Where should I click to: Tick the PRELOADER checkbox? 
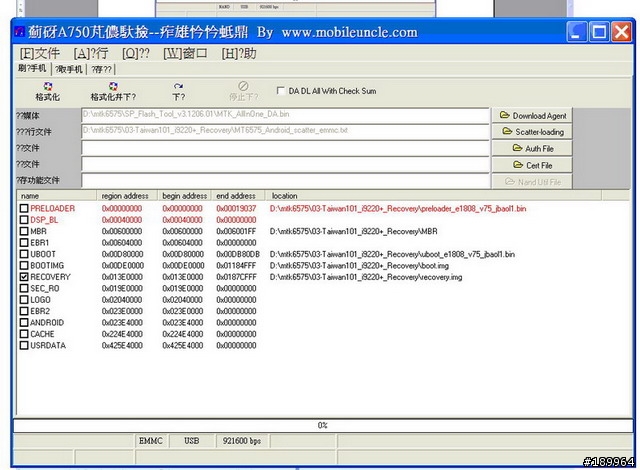click(x=24, y=208)
